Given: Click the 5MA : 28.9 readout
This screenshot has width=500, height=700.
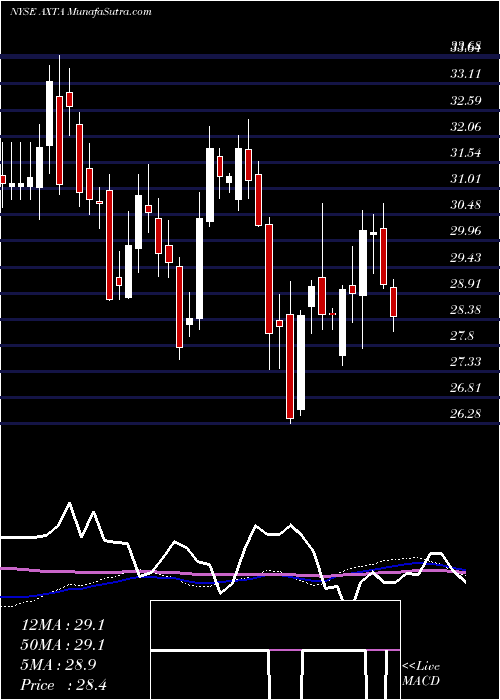Looking at the screenshot, I should 58,665.
